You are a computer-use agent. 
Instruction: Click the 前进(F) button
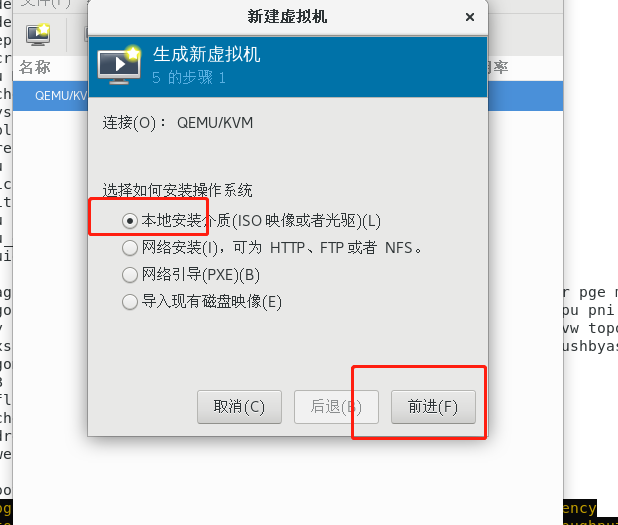tap(433, 407)
